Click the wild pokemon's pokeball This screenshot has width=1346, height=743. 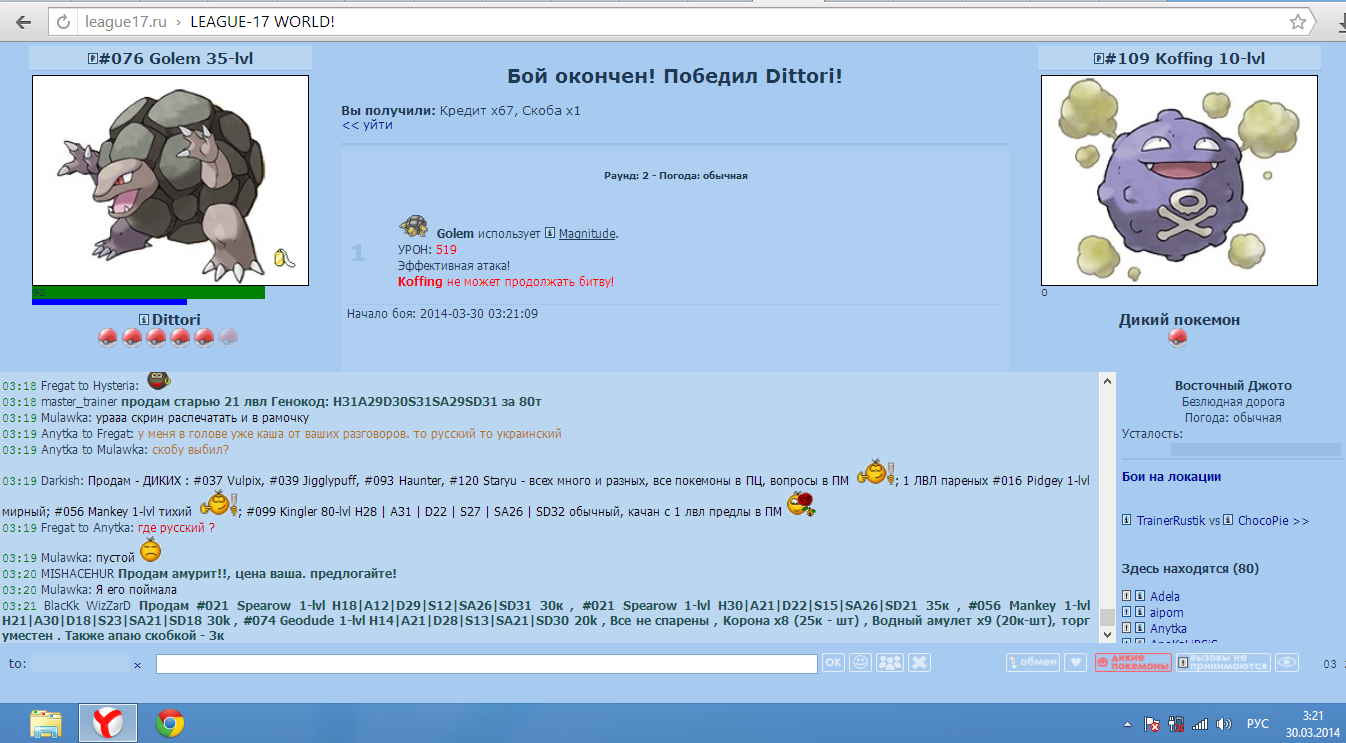tap(1178, 338)
